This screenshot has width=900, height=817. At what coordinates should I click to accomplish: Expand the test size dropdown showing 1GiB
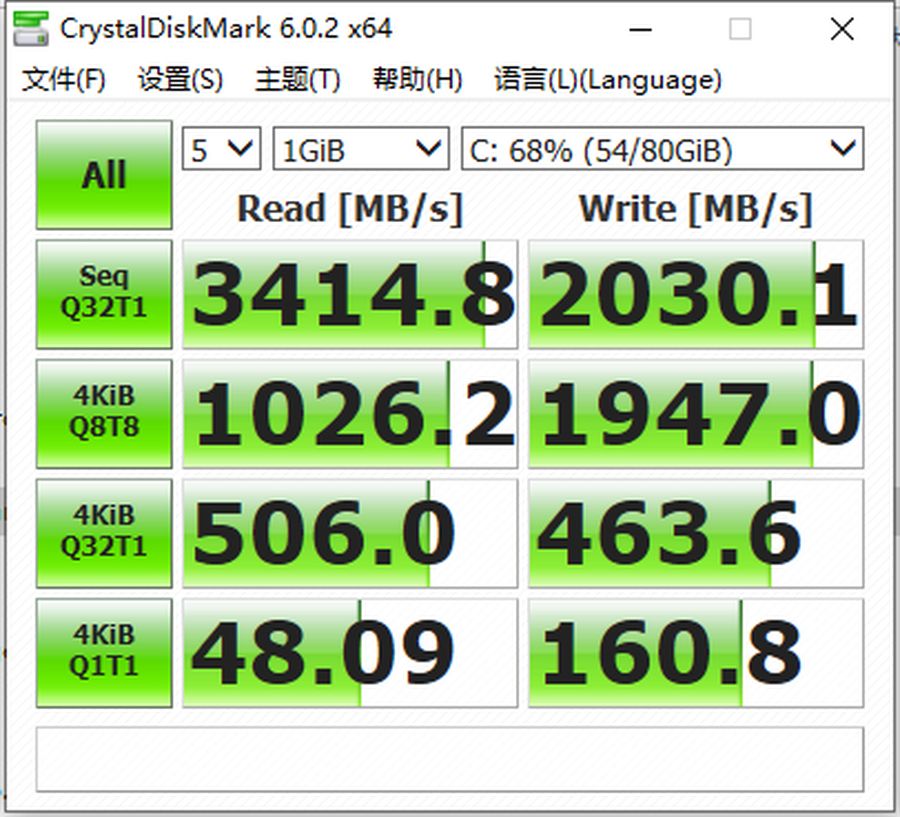pyautogui.click(x=361, y=149)
